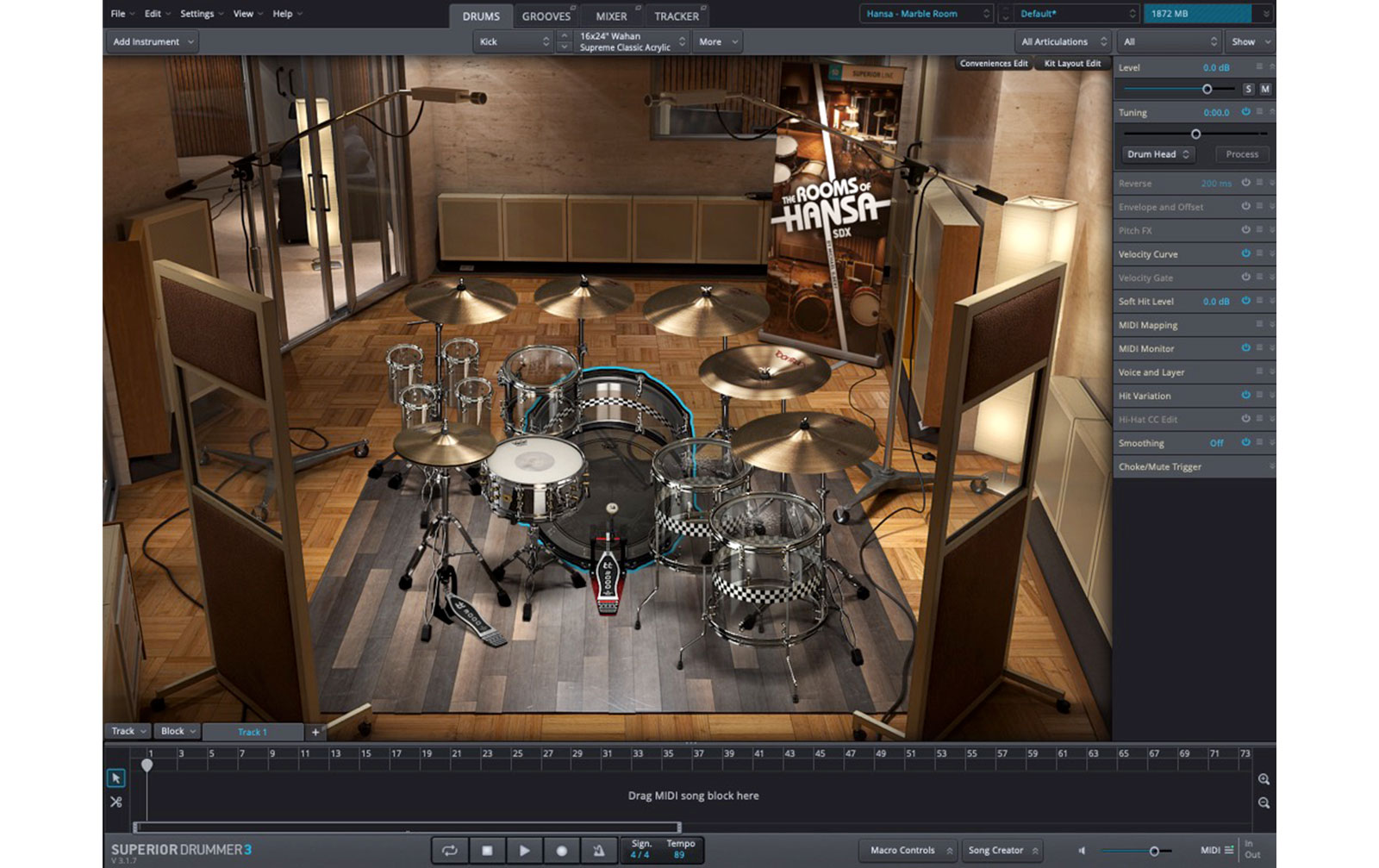The width and height of the screenshot is (1379, 868).
Task: Open Level section options menu icon
Action: coord(1259,66)
